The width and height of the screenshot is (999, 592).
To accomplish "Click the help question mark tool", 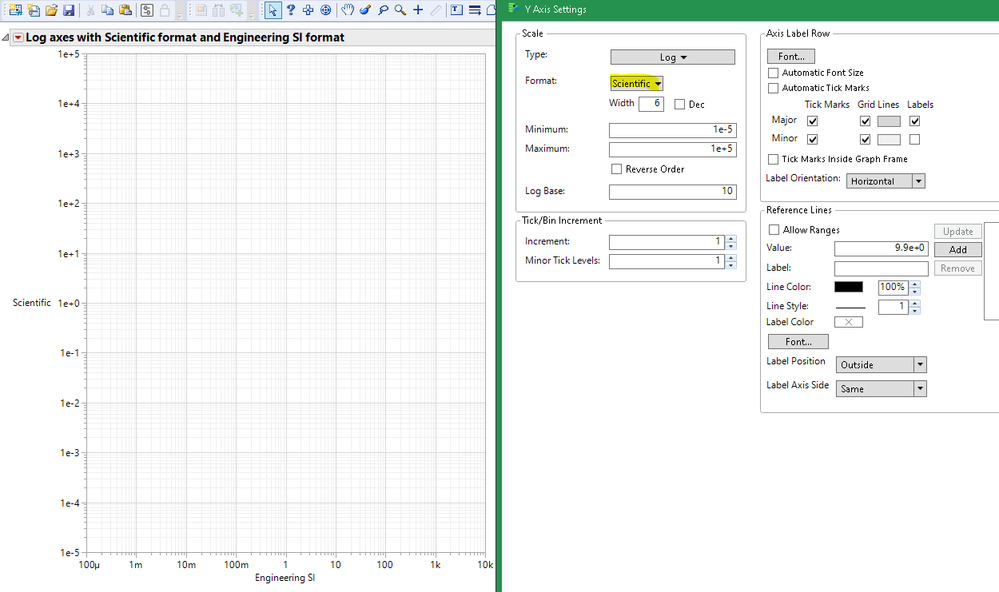I will (291, 10).
